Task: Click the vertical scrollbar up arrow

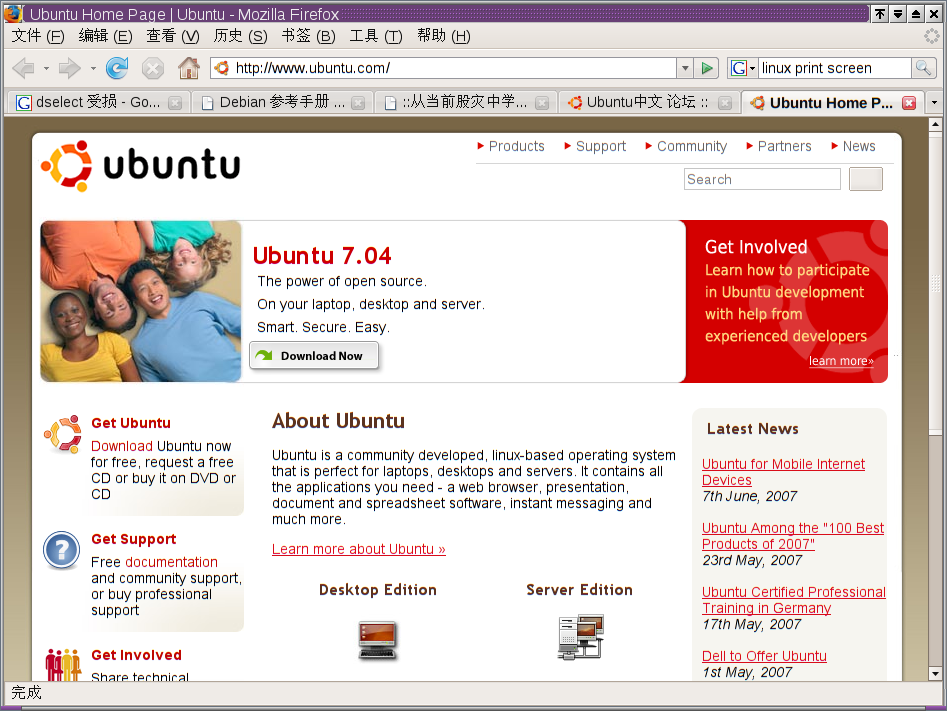Action: coord(935,124)
